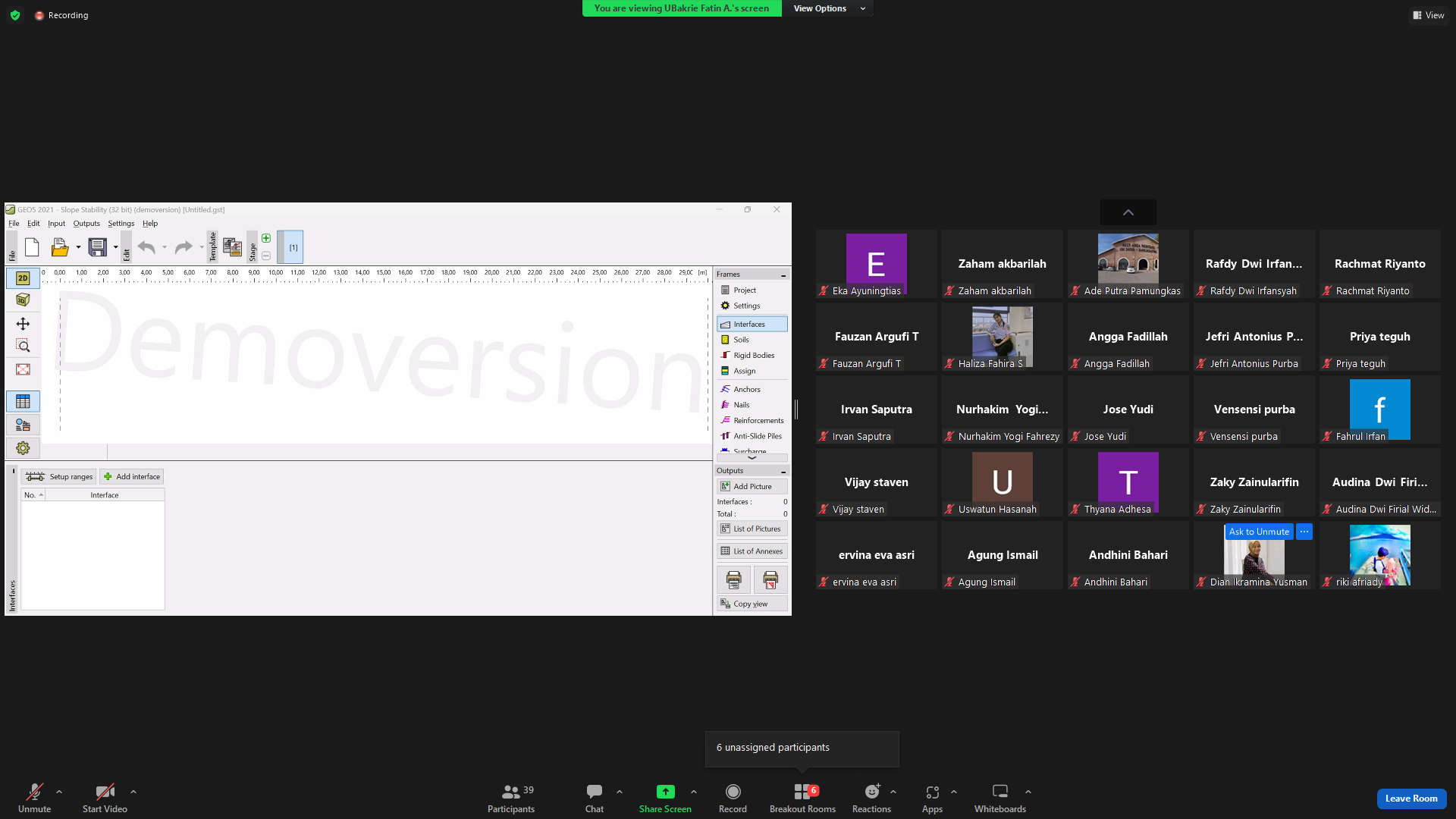The height and width of the screenshot is (819, 1456).
Task: Open the Nails frame
Action: (752, 405)
